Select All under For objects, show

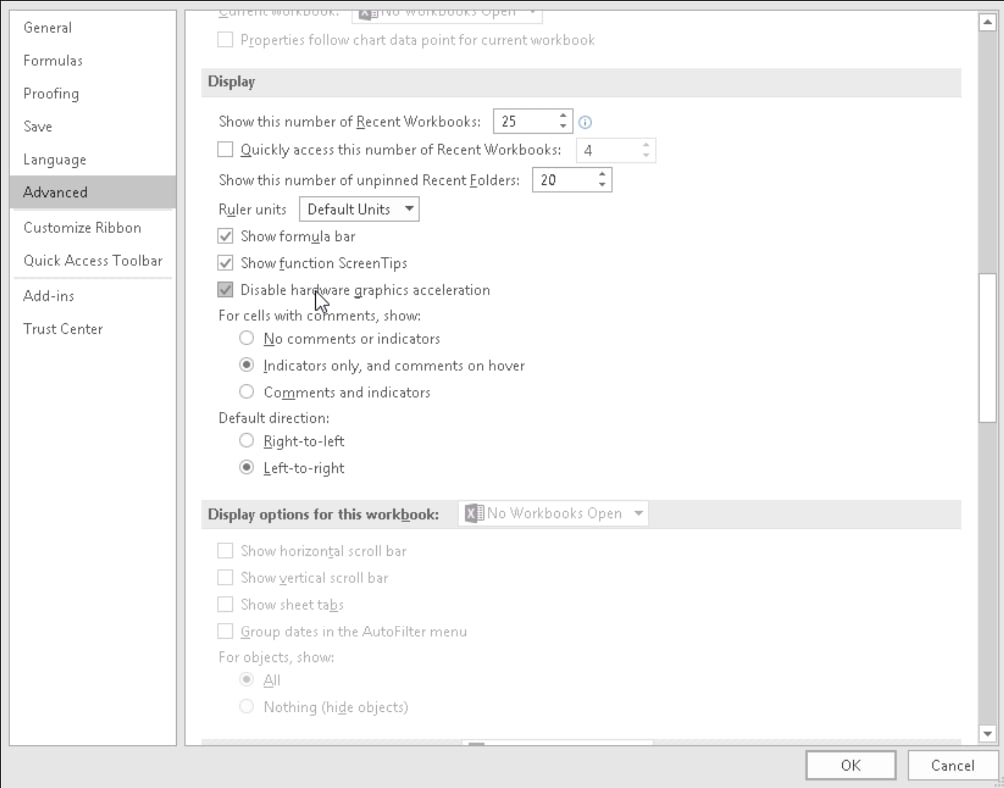247,679
